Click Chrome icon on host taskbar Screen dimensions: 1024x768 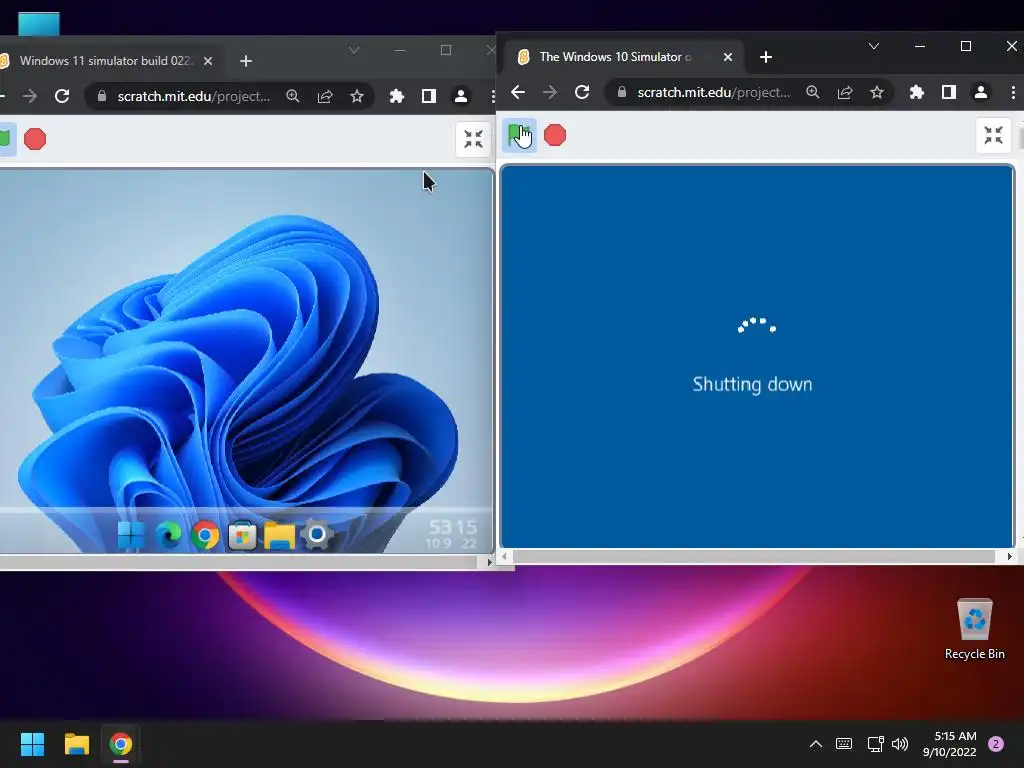pyautogui.click(x=121, y=744)
